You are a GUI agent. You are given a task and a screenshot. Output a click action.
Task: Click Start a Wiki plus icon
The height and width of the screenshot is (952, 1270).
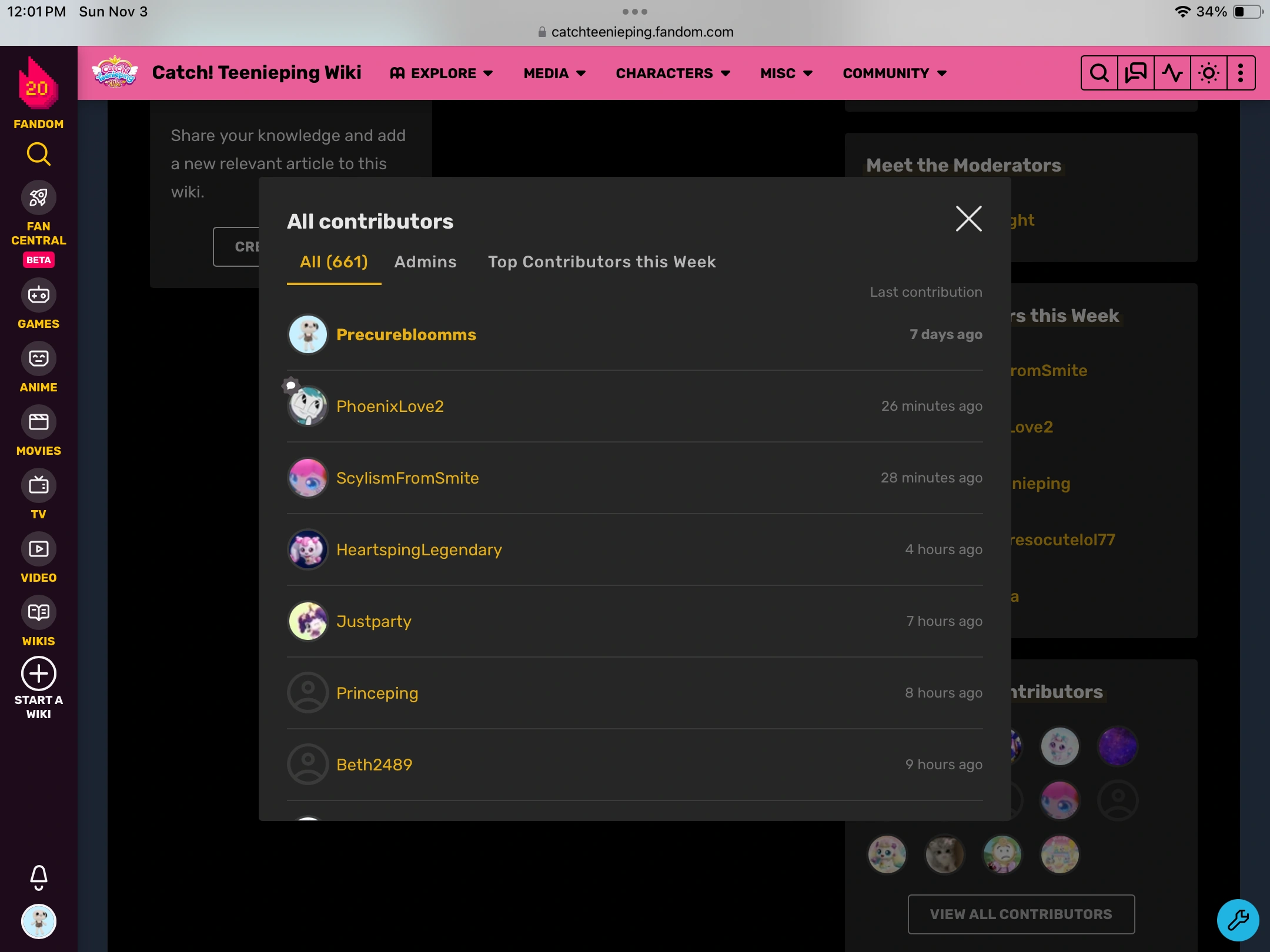pyautogui.click(x=39, y=673)
